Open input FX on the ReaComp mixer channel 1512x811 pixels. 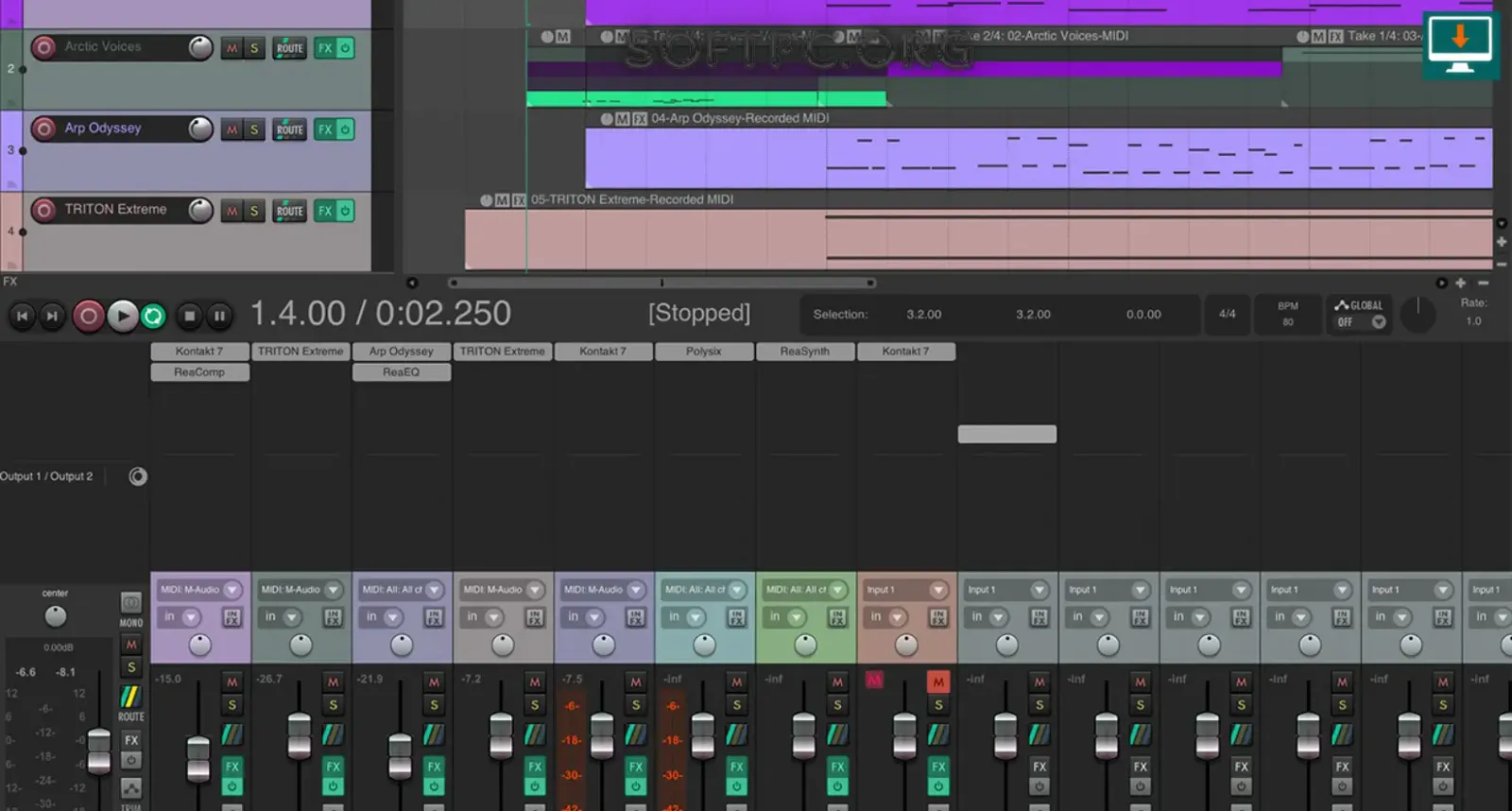[232, 617]
